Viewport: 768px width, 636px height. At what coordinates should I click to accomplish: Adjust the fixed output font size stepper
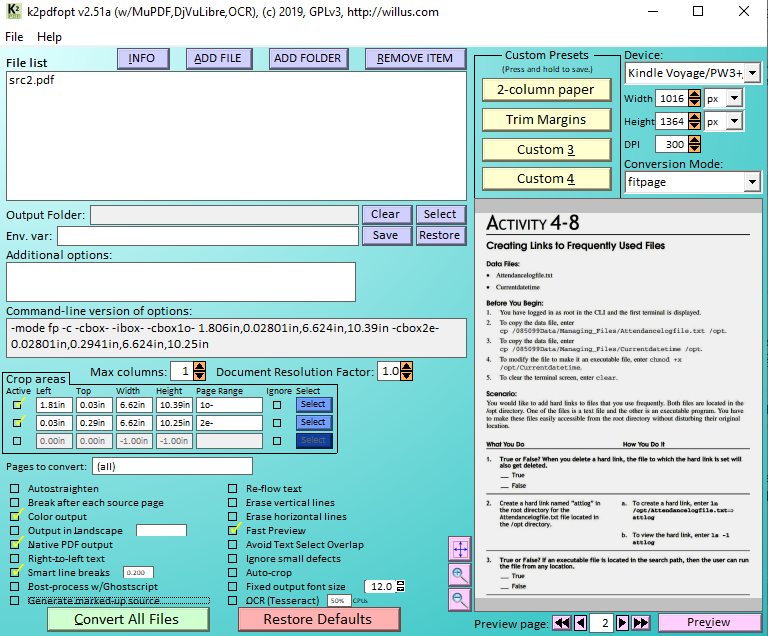pyautogui.click(x=400, y=586)
